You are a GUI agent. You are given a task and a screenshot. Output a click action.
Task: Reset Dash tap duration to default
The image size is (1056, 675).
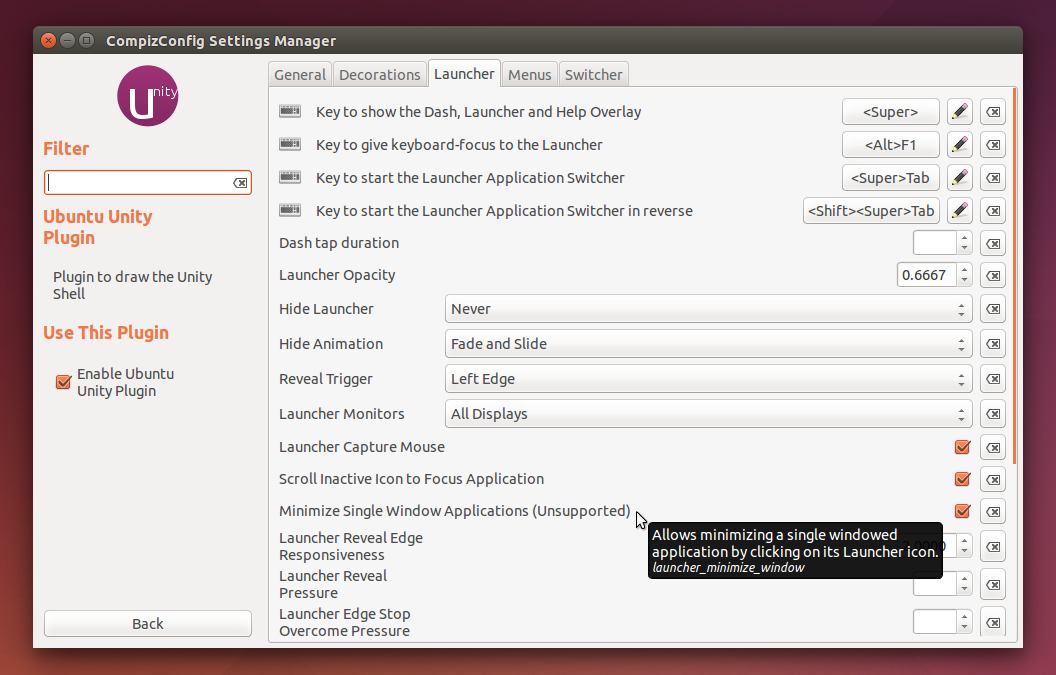click(993, 243)
